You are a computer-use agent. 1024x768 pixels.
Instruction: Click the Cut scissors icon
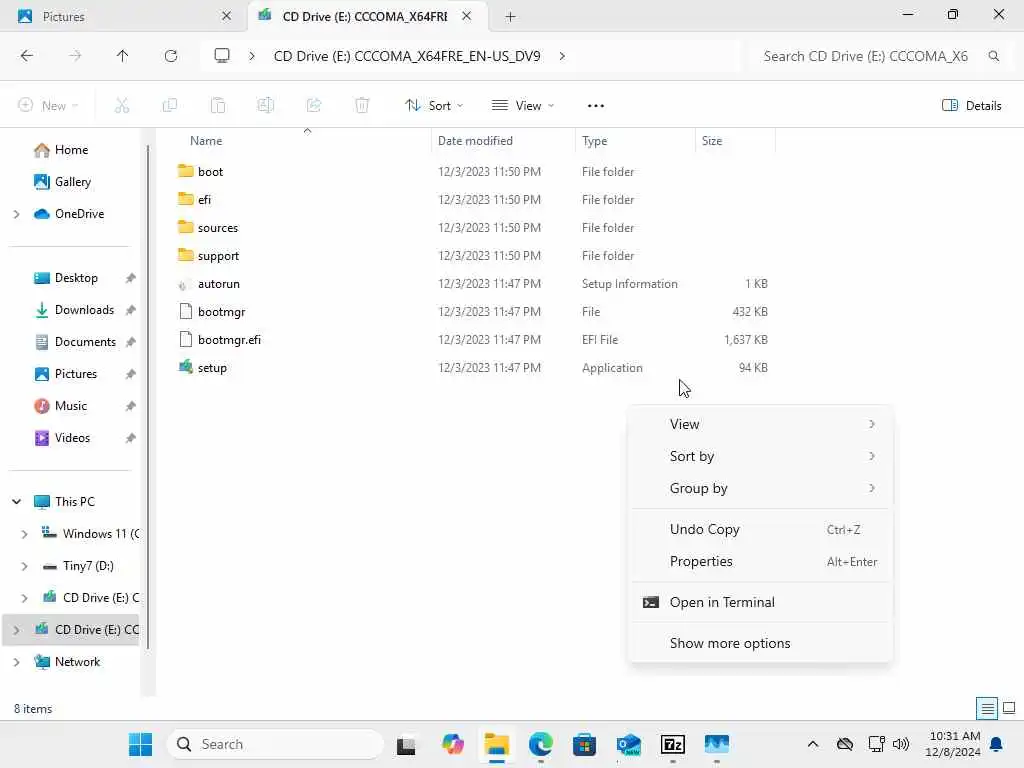pyautogui.click(x=122, y=105)
